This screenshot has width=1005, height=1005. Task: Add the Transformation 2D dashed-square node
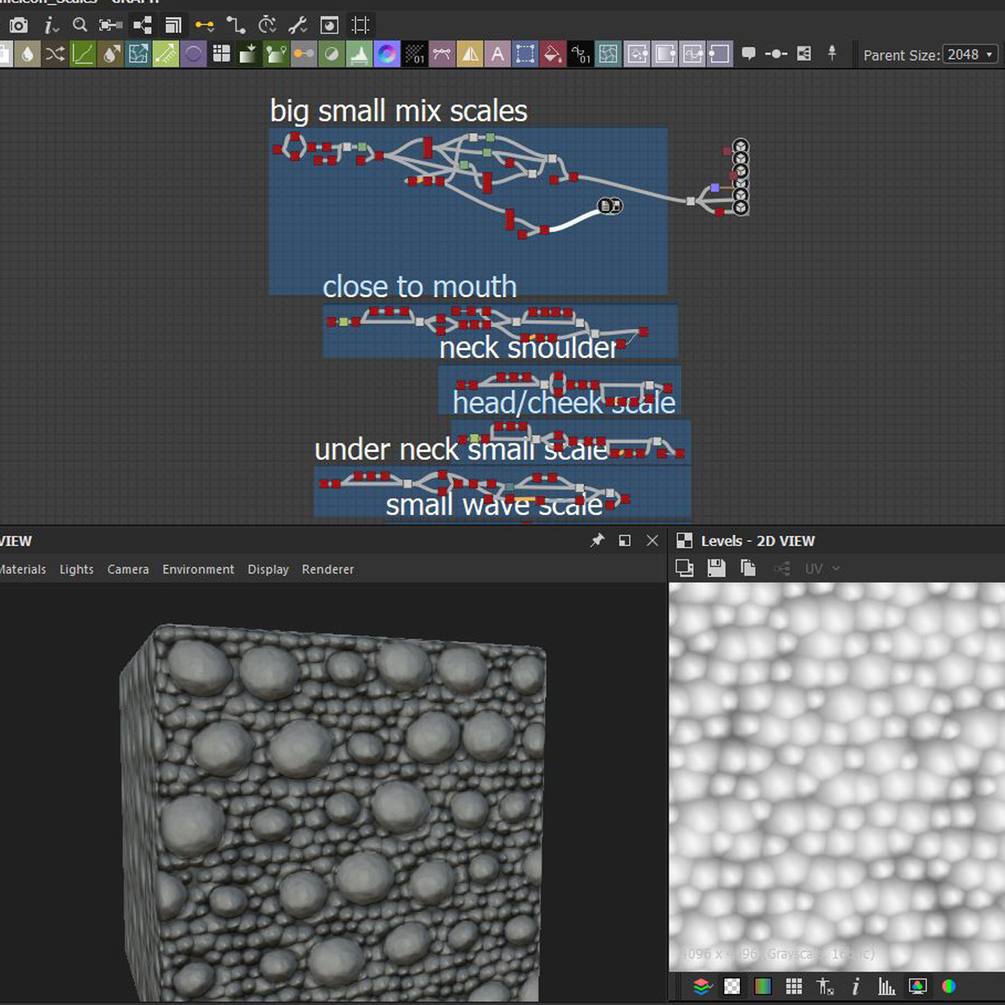(525, 54)
